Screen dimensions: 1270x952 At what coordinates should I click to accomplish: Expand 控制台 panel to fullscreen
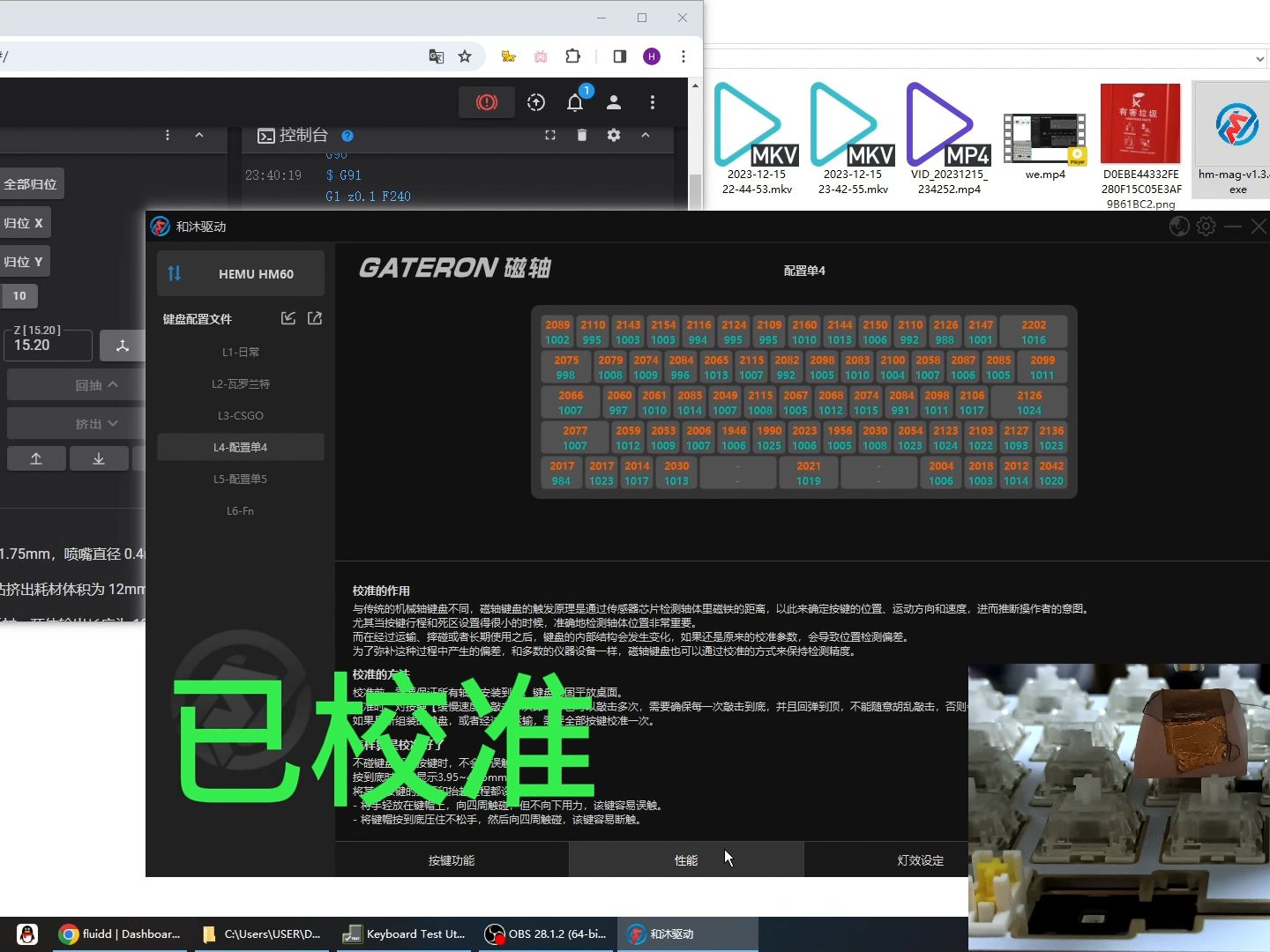coord(550,135)
